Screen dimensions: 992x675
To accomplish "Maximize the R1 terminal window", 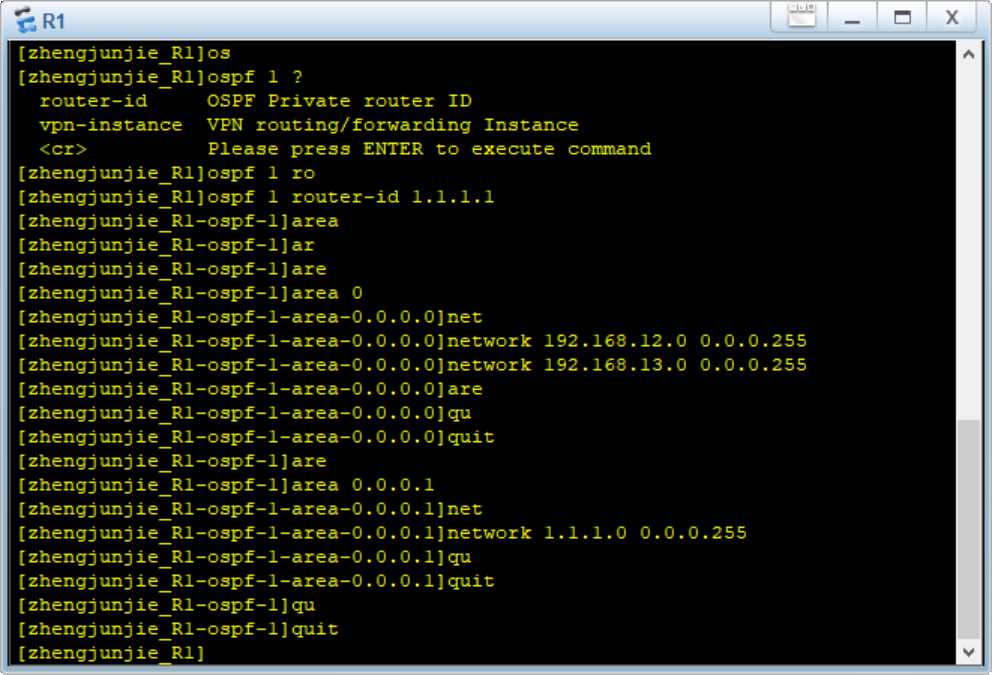I will point(903,17).
